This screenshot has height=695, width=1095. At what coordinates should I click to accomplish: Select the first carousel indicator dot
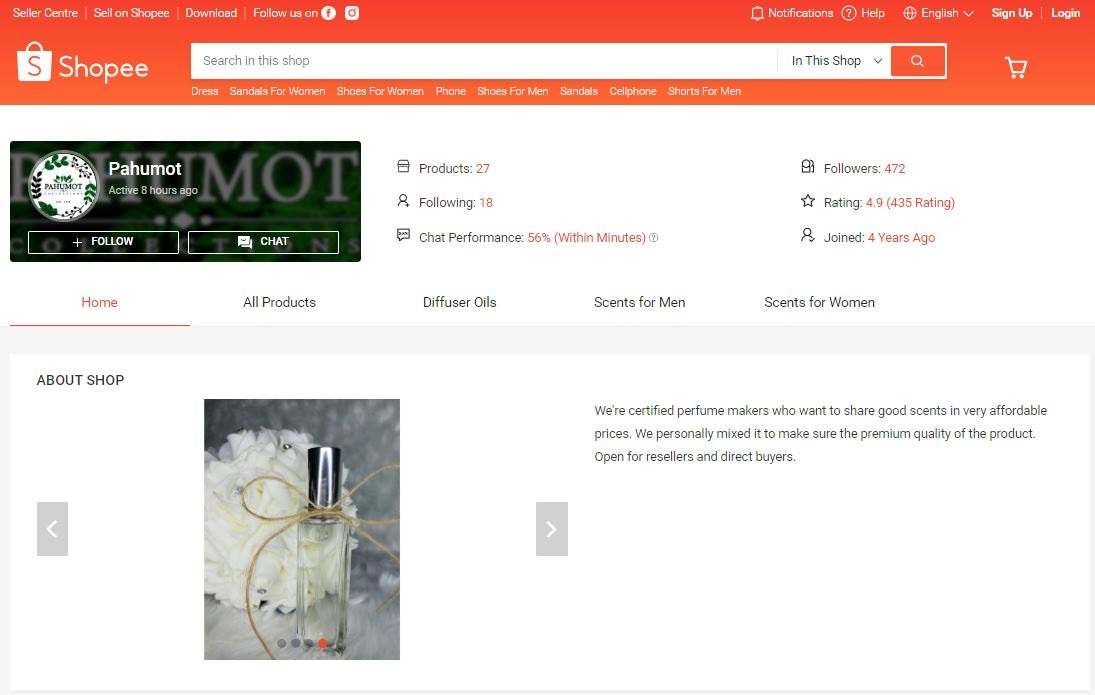coord(281,643)
